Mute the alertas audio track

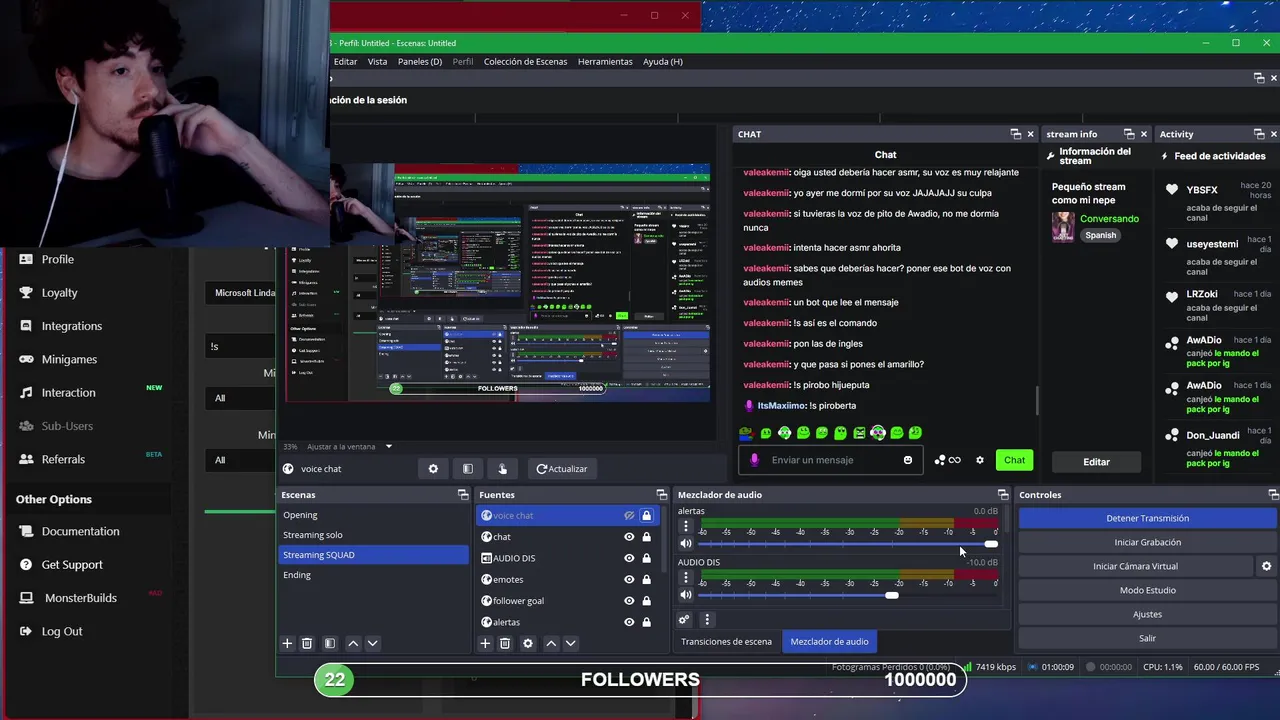coord(686,544)
